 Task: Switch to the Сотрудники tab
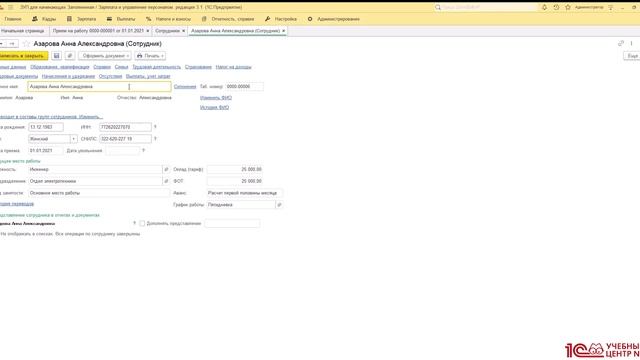[167, 31]
